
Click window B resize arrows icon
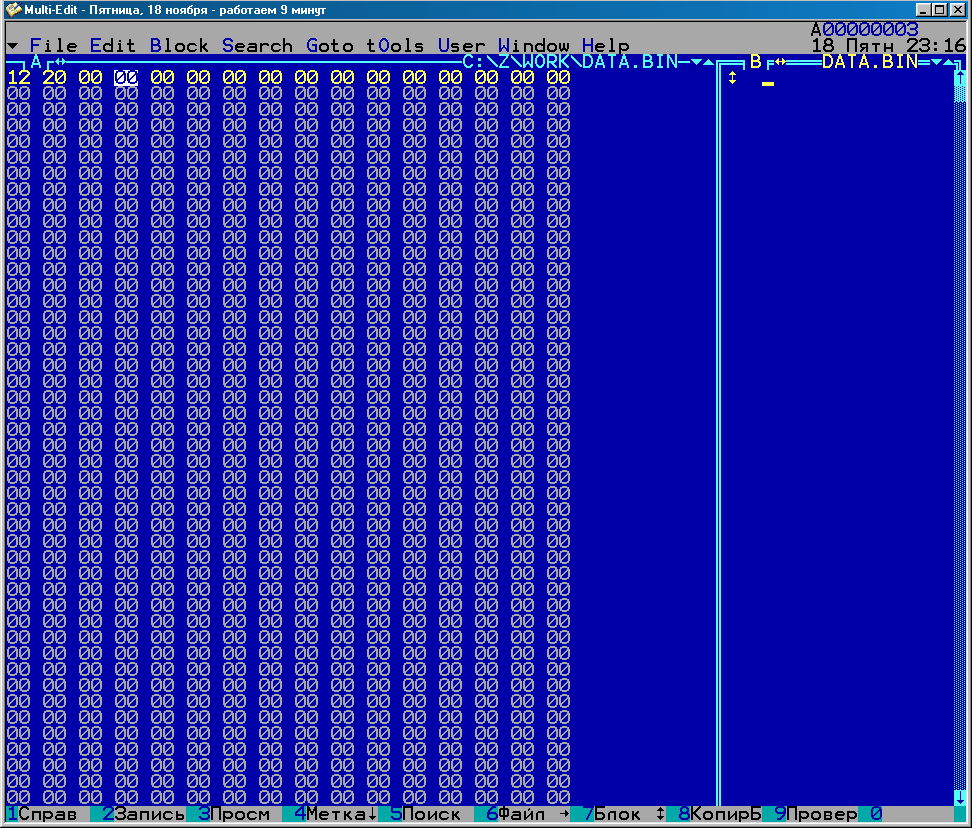pos(781,62)
